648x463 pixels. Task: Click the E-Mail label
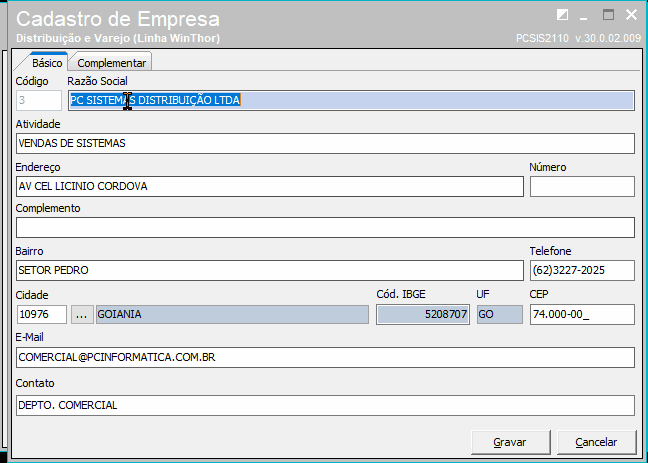click(x=29, y=337)
